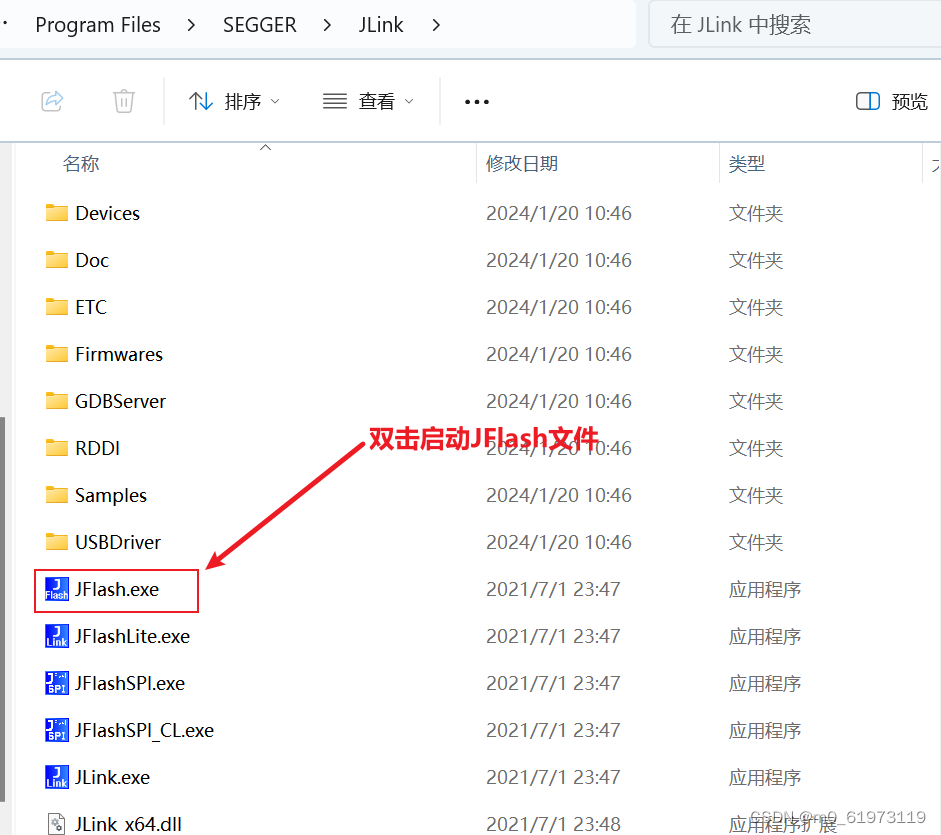
Task: Click the left pane vertical scrollbar
Action: click(x=2, y=609)
